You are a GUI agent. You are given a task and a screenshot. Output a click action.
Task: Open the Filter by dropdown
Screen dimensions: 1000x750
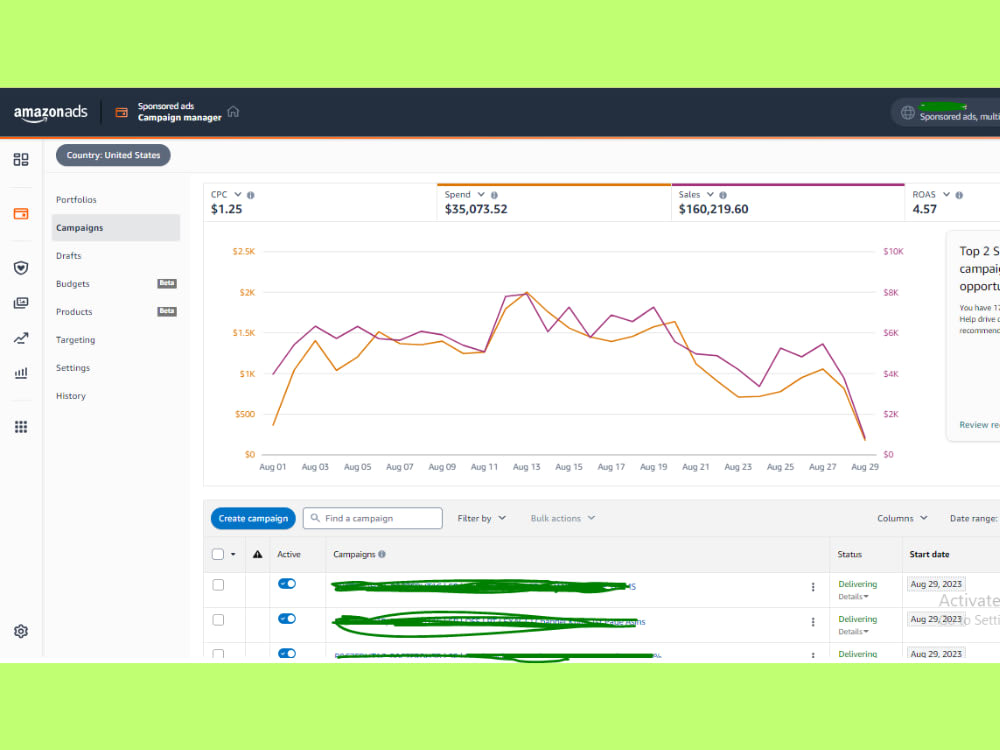(482, 518)
